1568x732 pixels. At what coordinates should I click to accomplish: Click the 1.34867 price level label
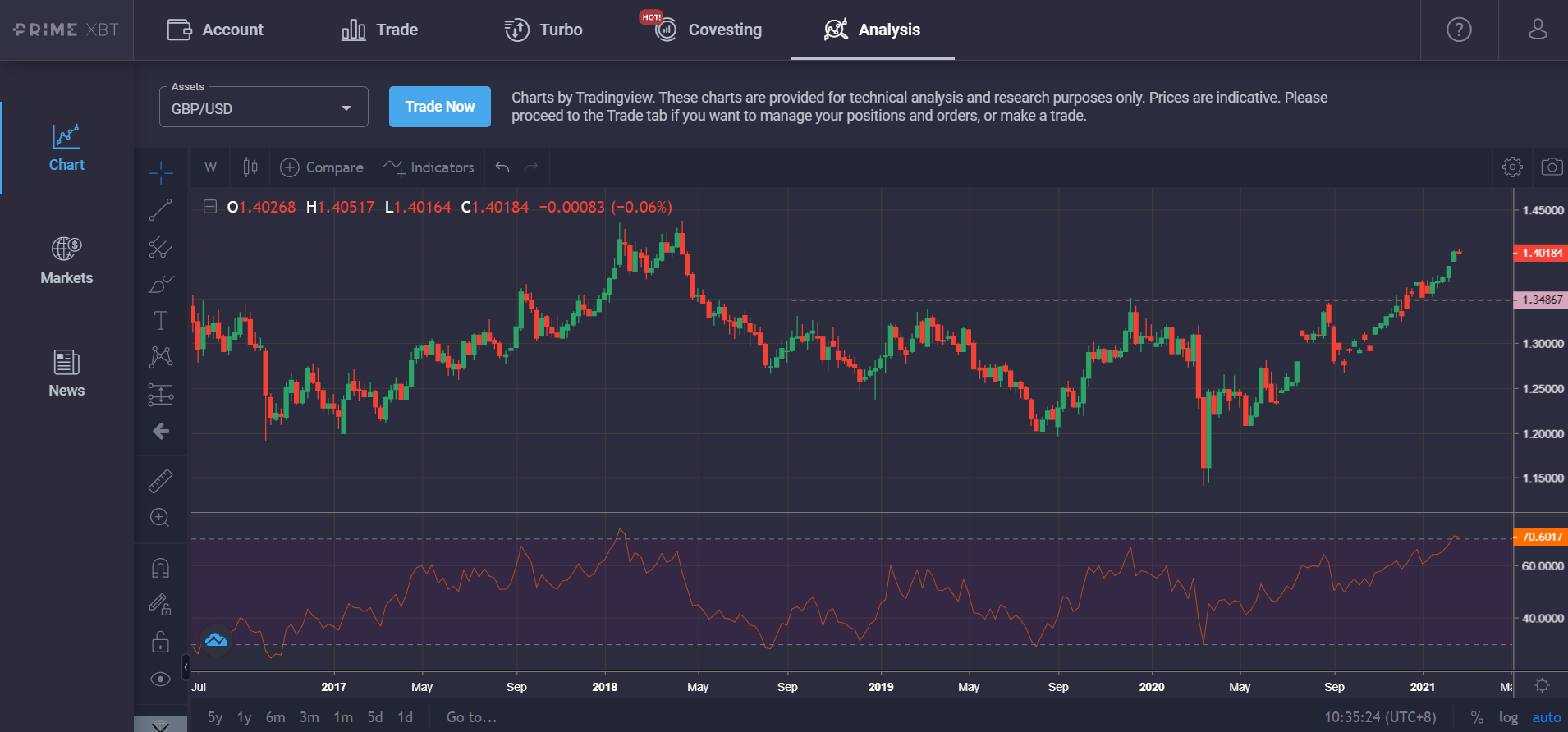click(1541, 300)
